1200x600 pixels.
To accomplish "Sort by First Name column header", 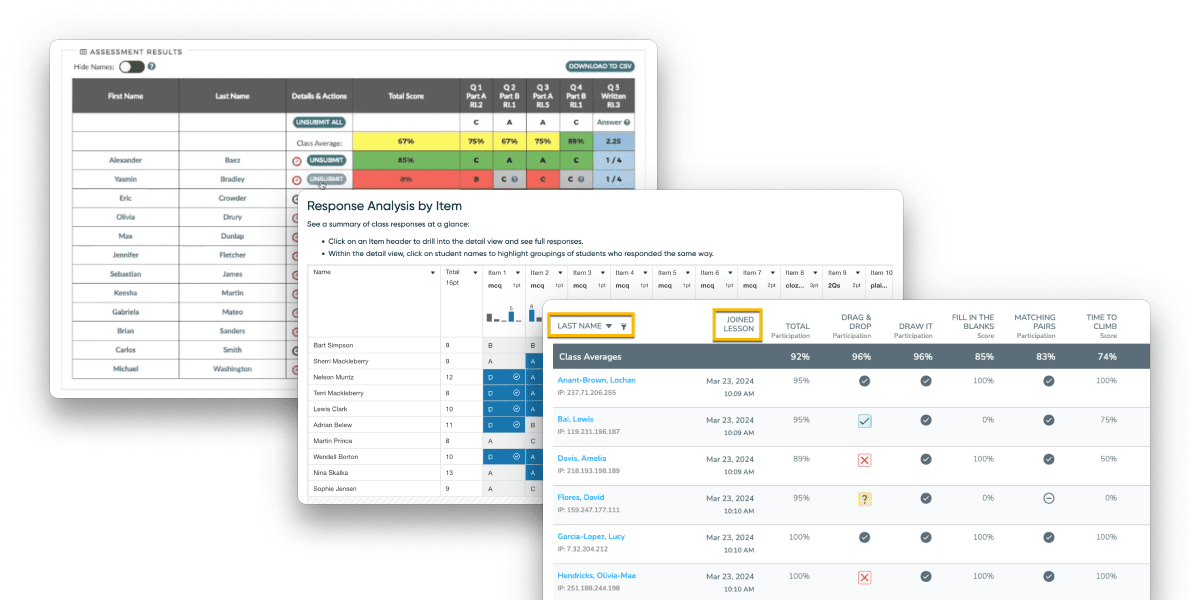I will coord(125,96).
